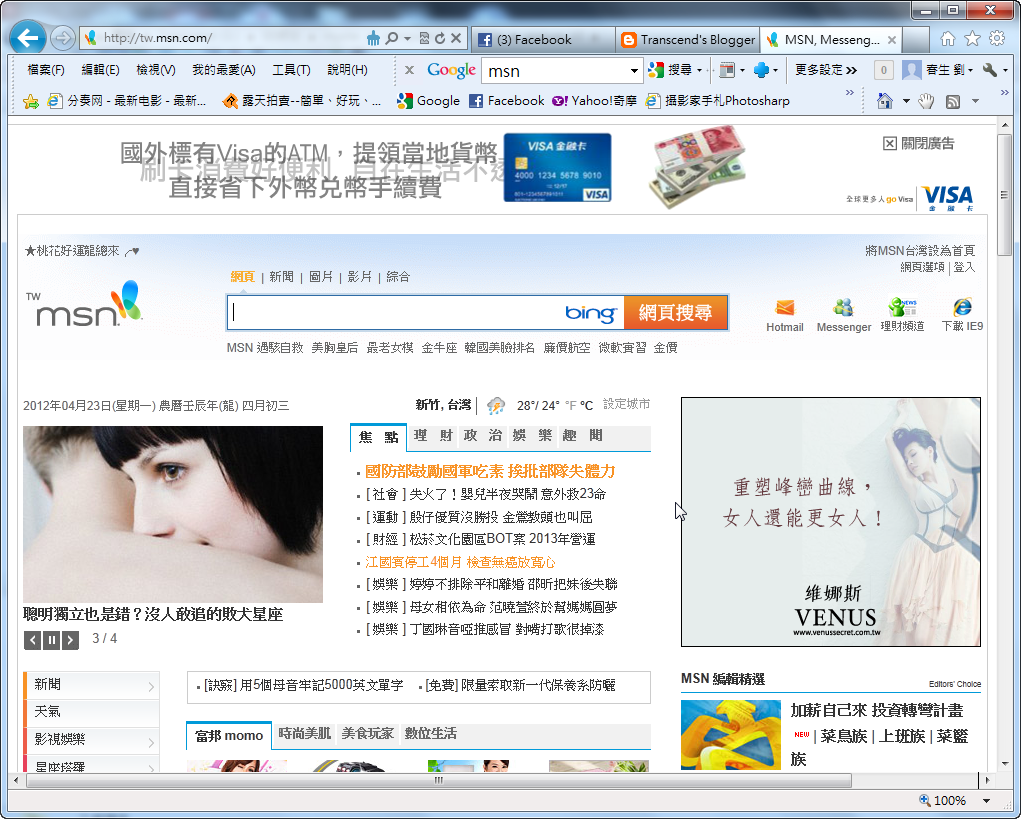Open the Messenger icon

843,307
